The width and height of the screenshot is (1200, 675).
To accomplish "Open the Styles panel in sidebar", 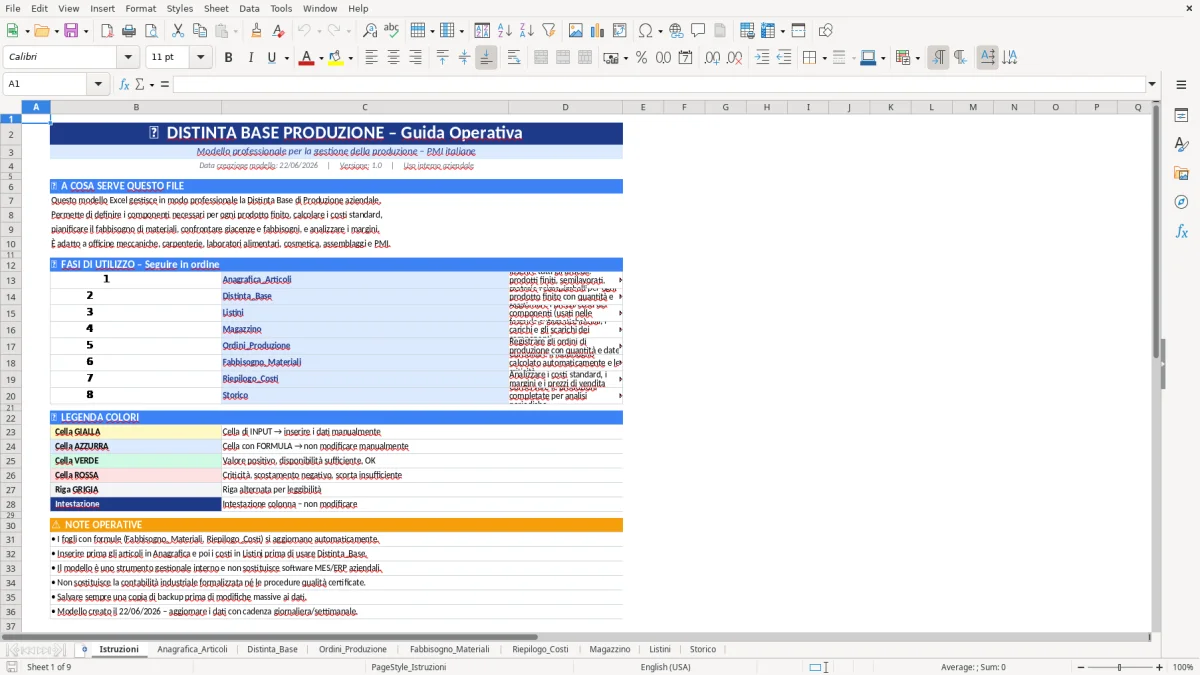I will [x=1181, y=145].
